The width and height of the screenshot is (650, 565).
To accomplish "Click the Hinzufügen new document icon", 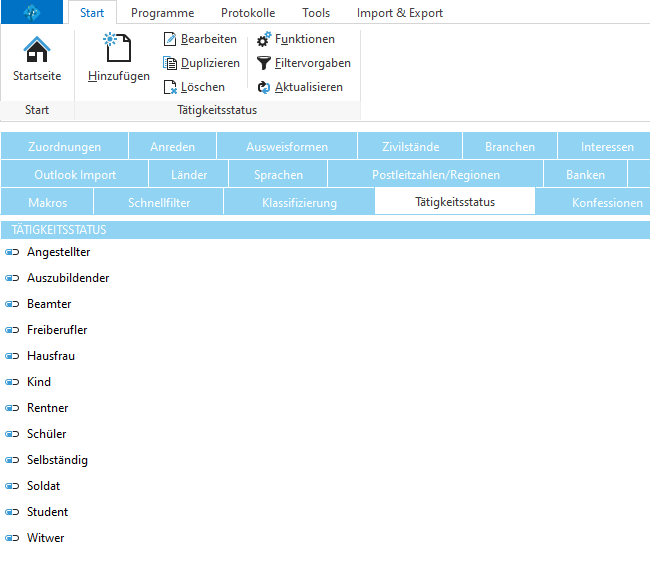I will tap(118, 47).
